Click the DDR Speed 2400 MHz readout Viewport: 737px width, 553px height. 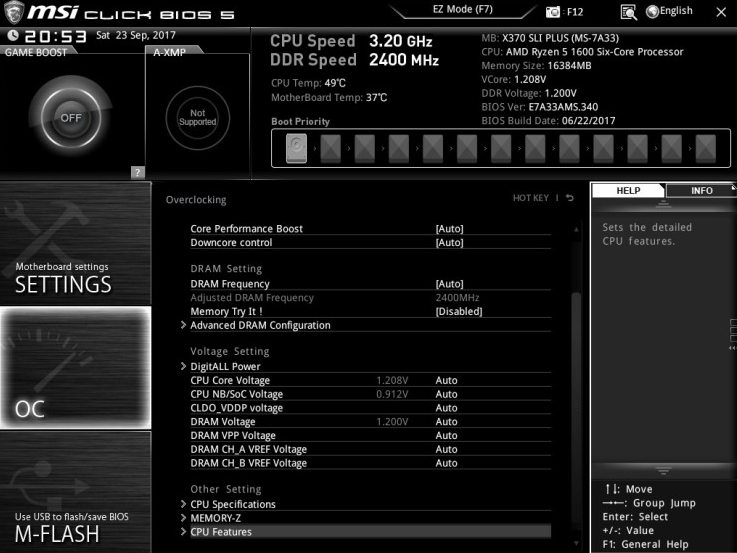354,60
